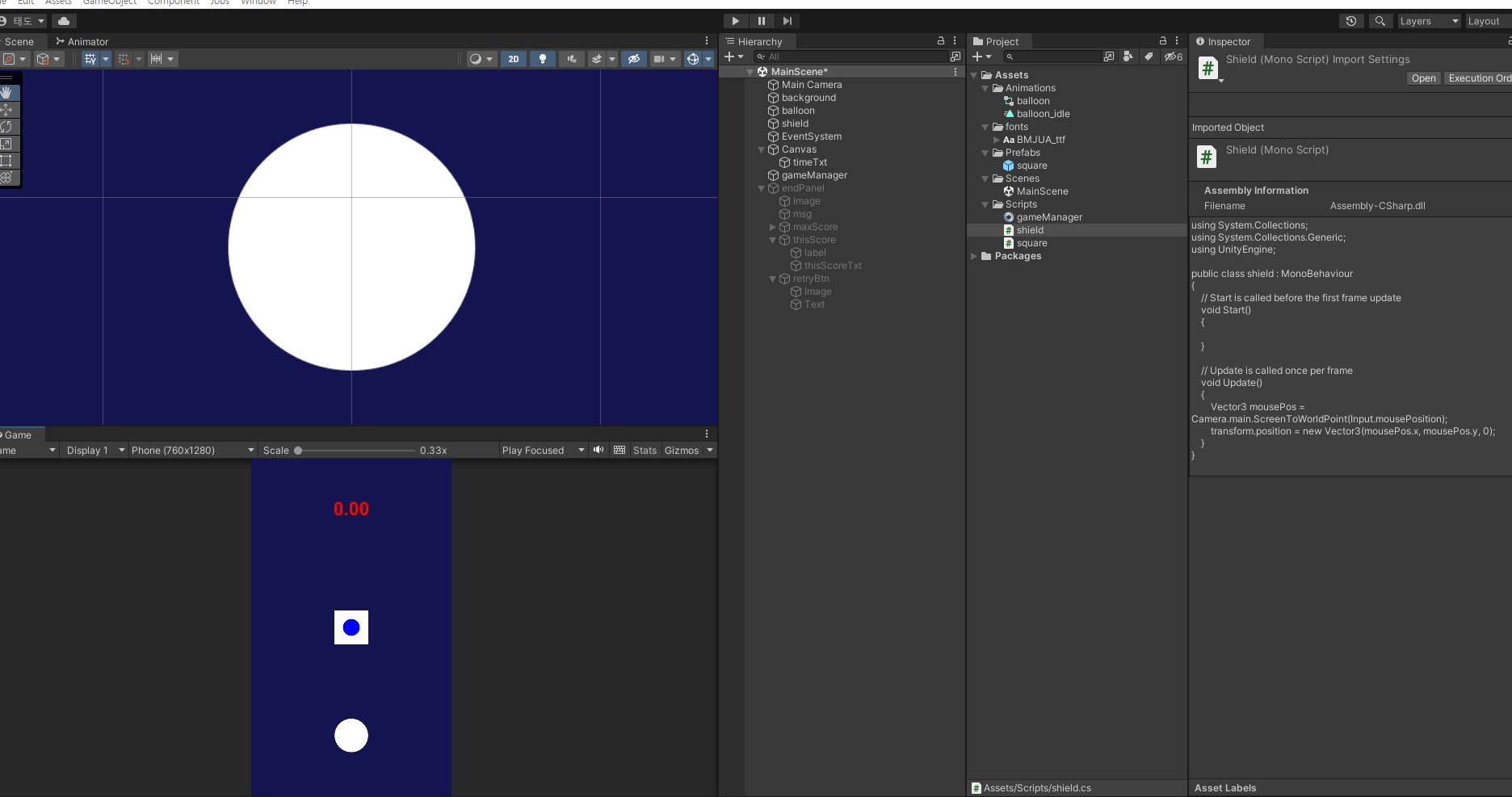Click the scene gizmos globe icon
The width and height of the screenshot is (1512, 797).
[692, 59]
